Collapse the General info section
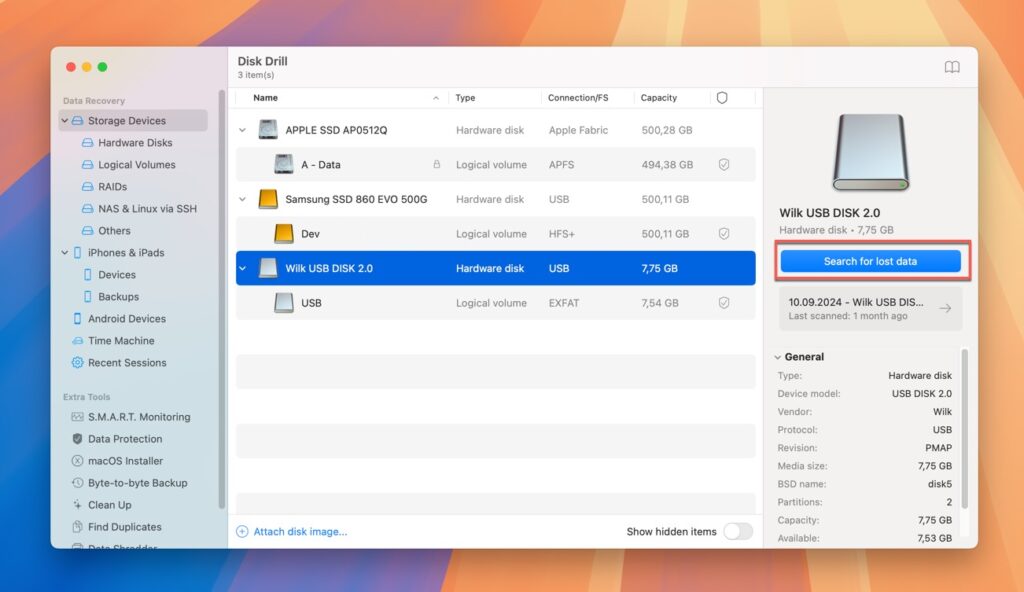The height and width of the screenshot is (592, 1024). click(x=776, y=357)
